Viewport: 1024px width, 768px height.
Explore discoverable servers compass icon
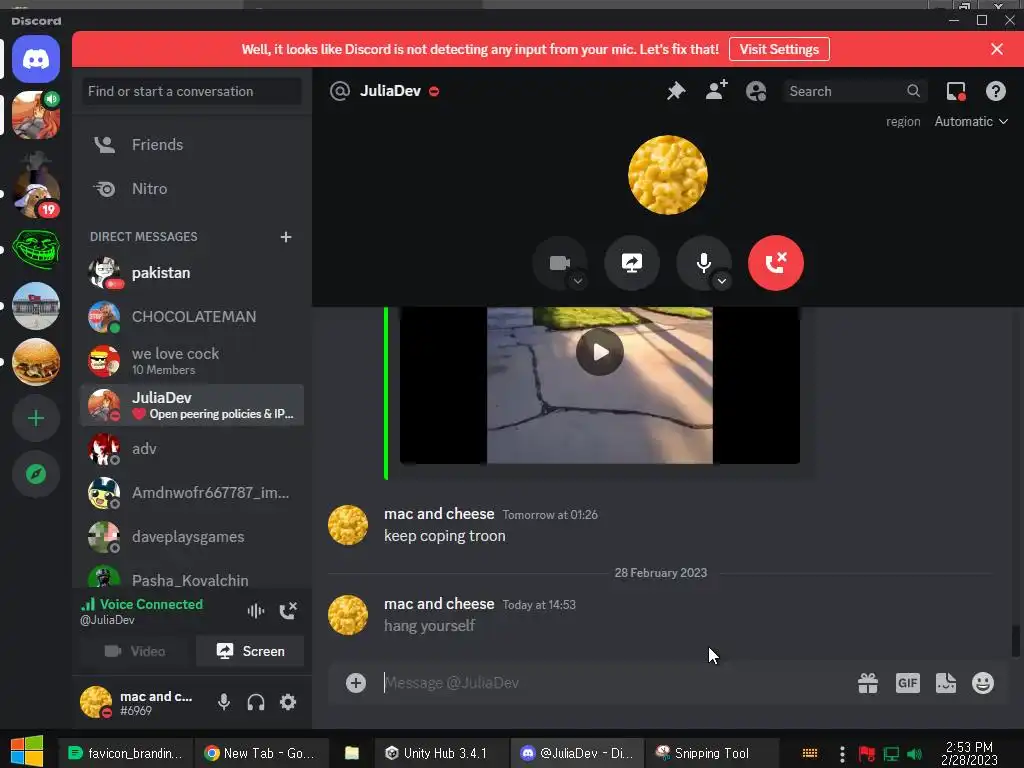click(36, 474)
